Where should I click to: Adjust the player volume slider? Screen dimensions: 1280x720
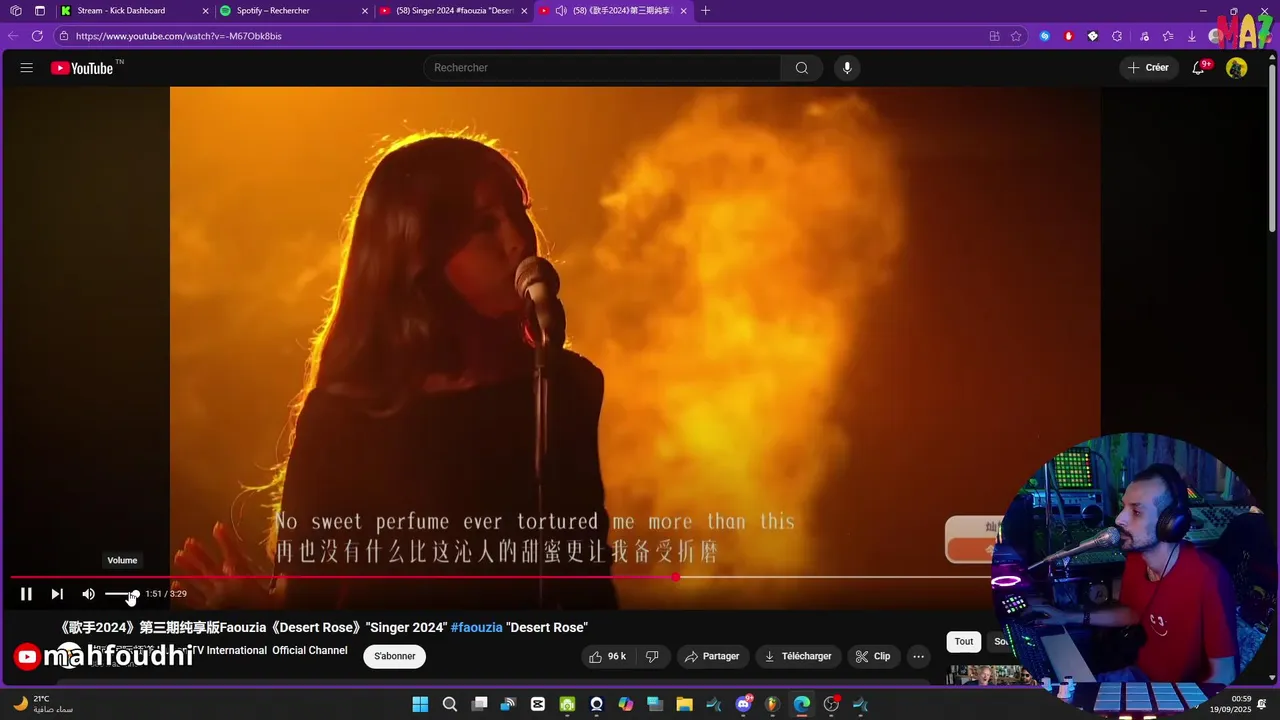122,594
